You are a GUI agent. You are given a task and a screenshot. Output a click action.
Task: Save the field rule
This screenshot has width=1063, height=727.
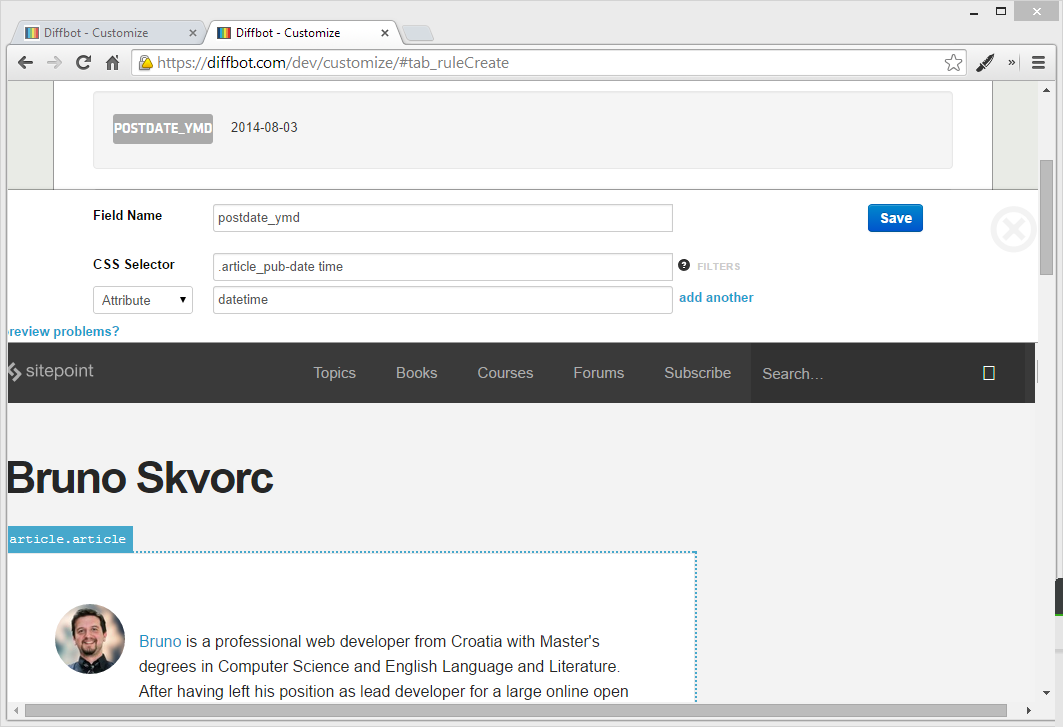[894, 218]
